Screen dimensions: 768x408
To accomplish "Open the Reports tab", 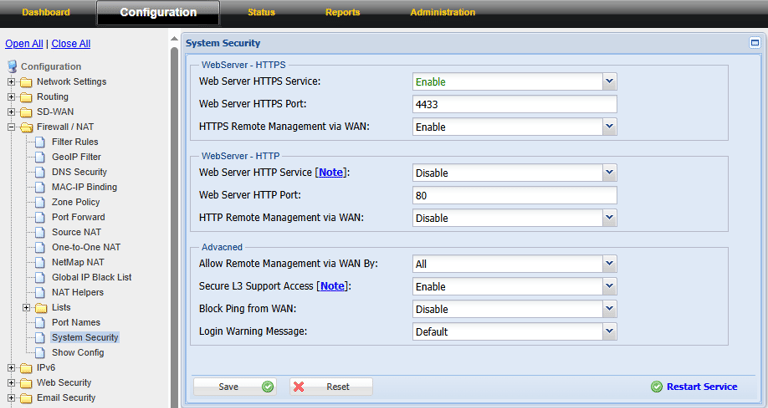I will [342, 12].
